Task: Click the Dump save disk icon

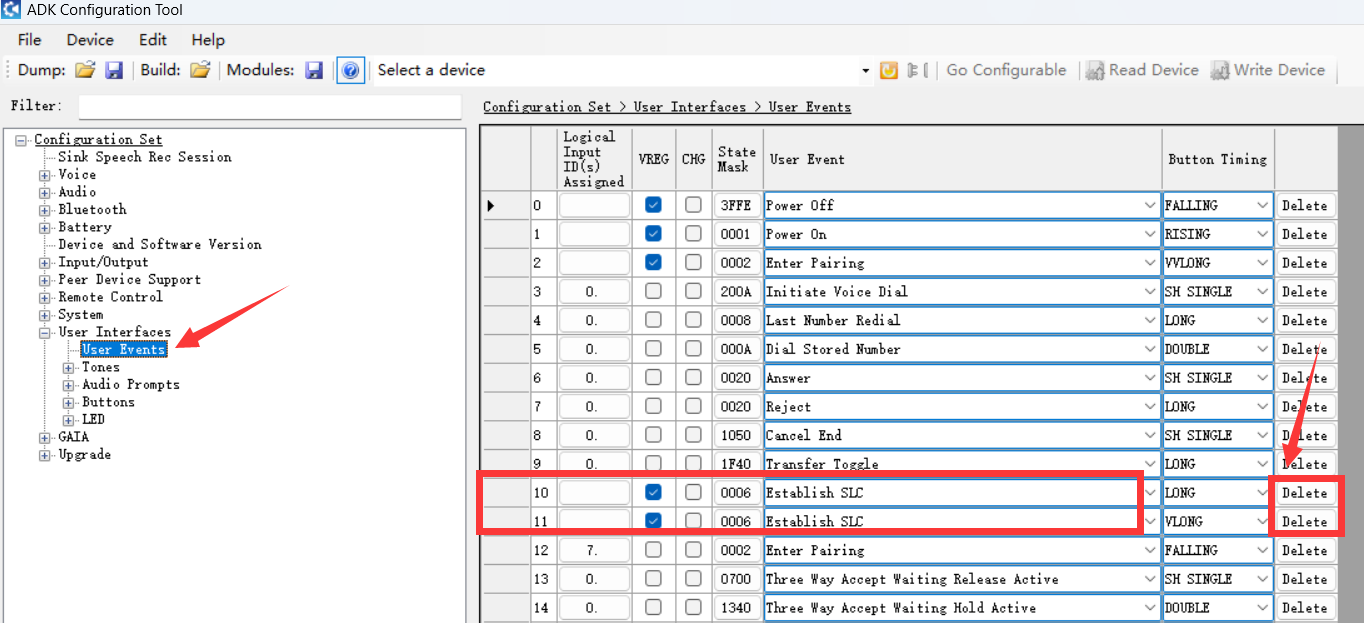Action: coord(114,70)
